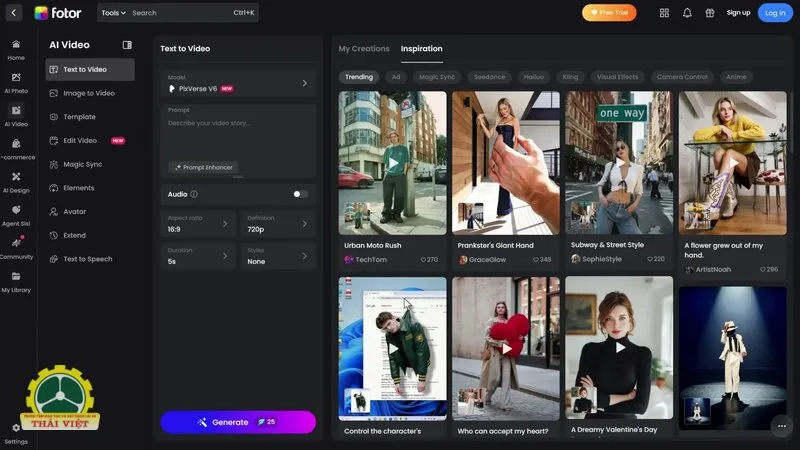Select the Seedance filter chip
The image size is (800, 450).
[489, 77]
